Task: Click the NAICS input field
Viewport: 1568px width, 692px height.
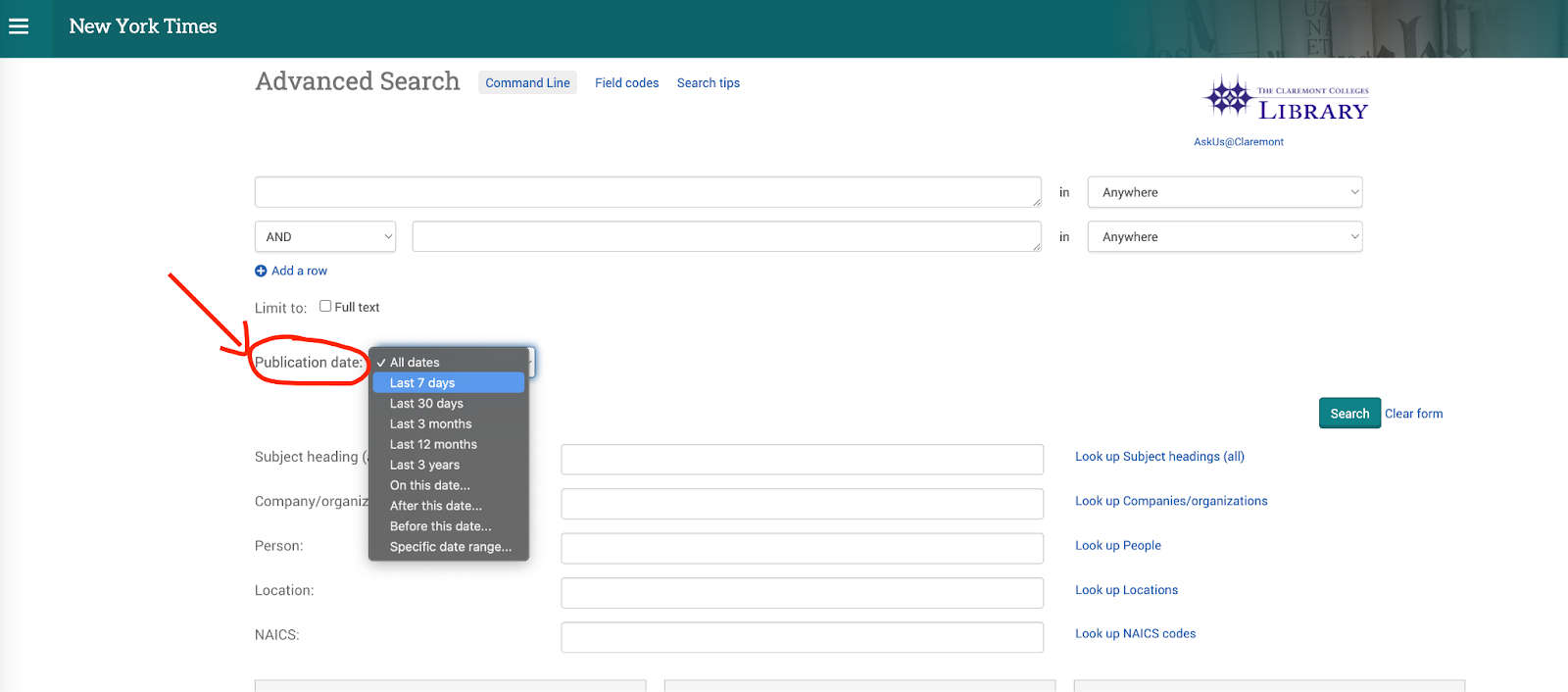Action: click(803, 637)
